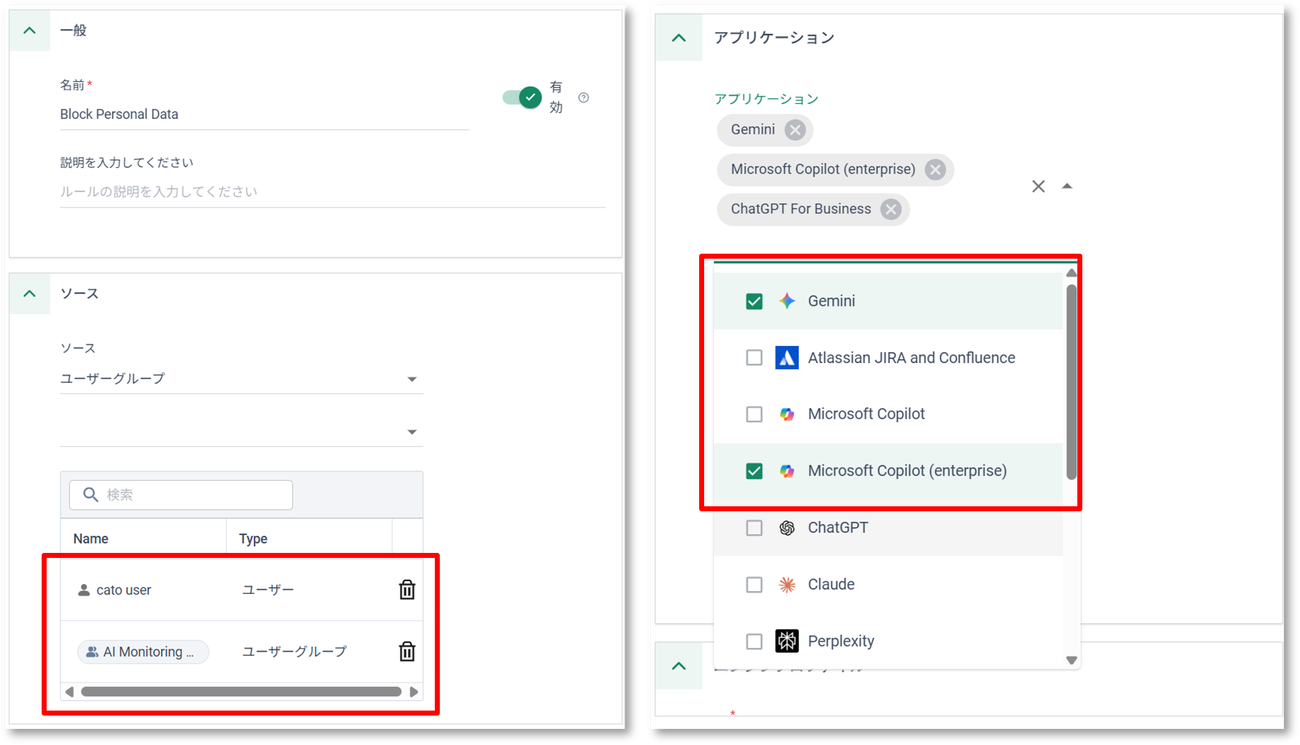Image resolution: width=1300 pixels, height=745 pixels.
Task: Click the person icon beside cato user
Action: (x=84, y=590)
